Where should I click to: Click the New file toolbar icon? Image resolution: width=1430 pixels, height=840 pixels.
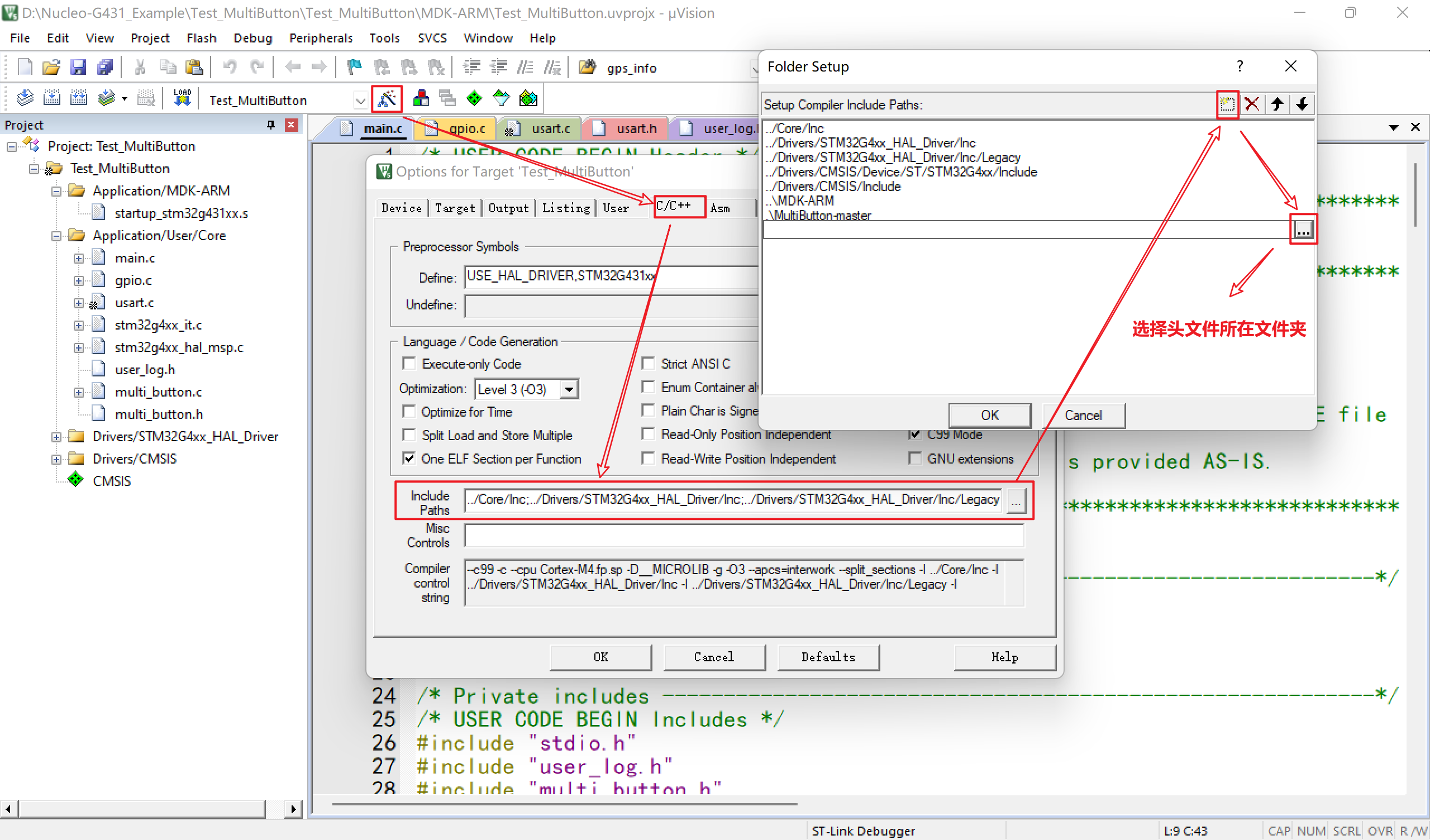click(x=25, y=67)
